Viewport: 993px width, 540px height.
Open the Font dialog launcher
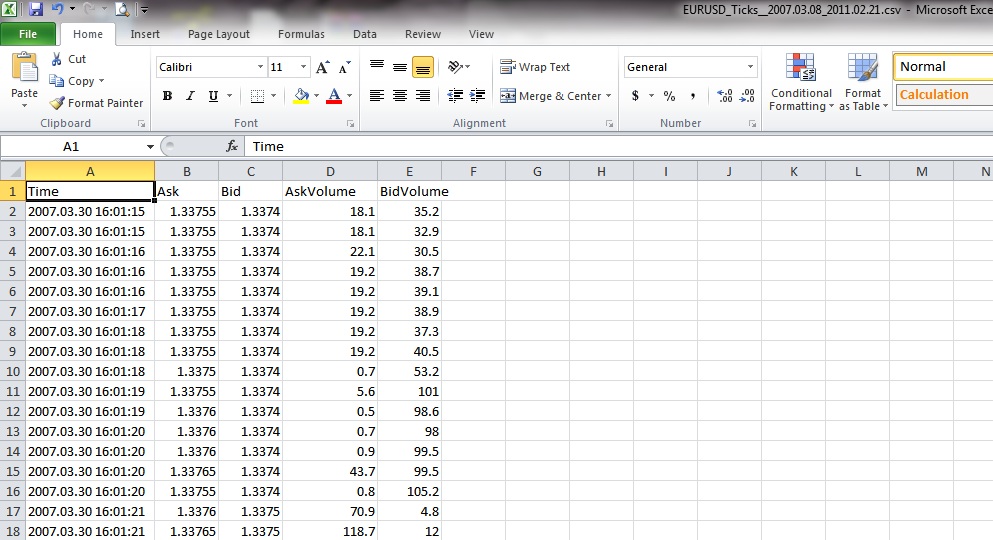tap(350, 124)
